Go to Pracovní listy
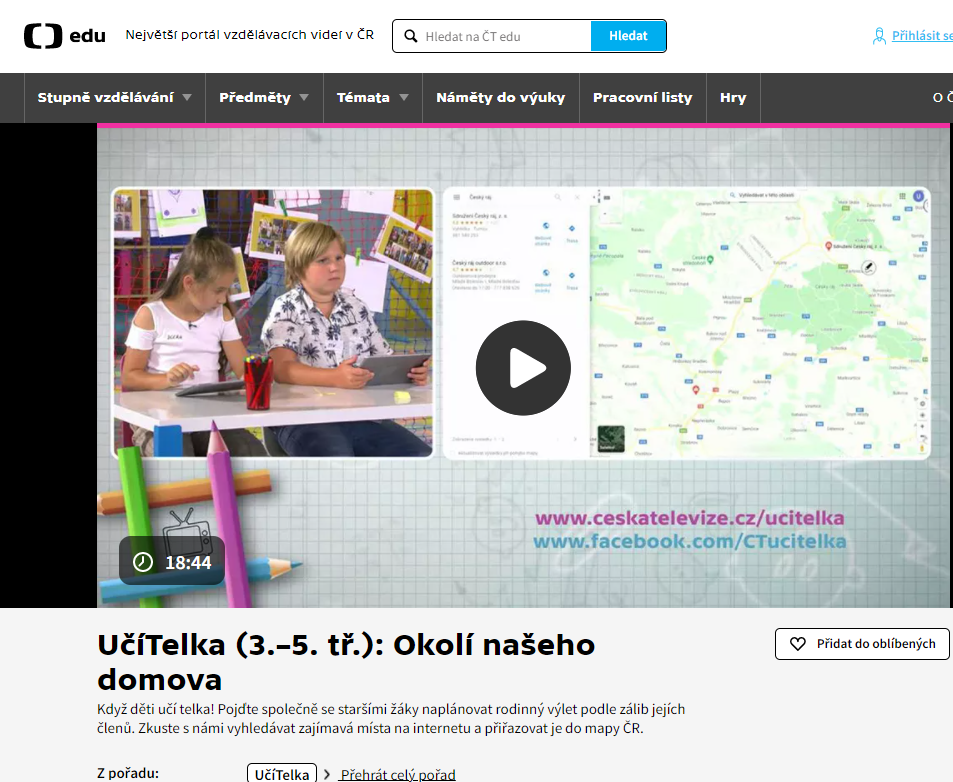Viewport: 953px width, 782px height. pos(642,98)
